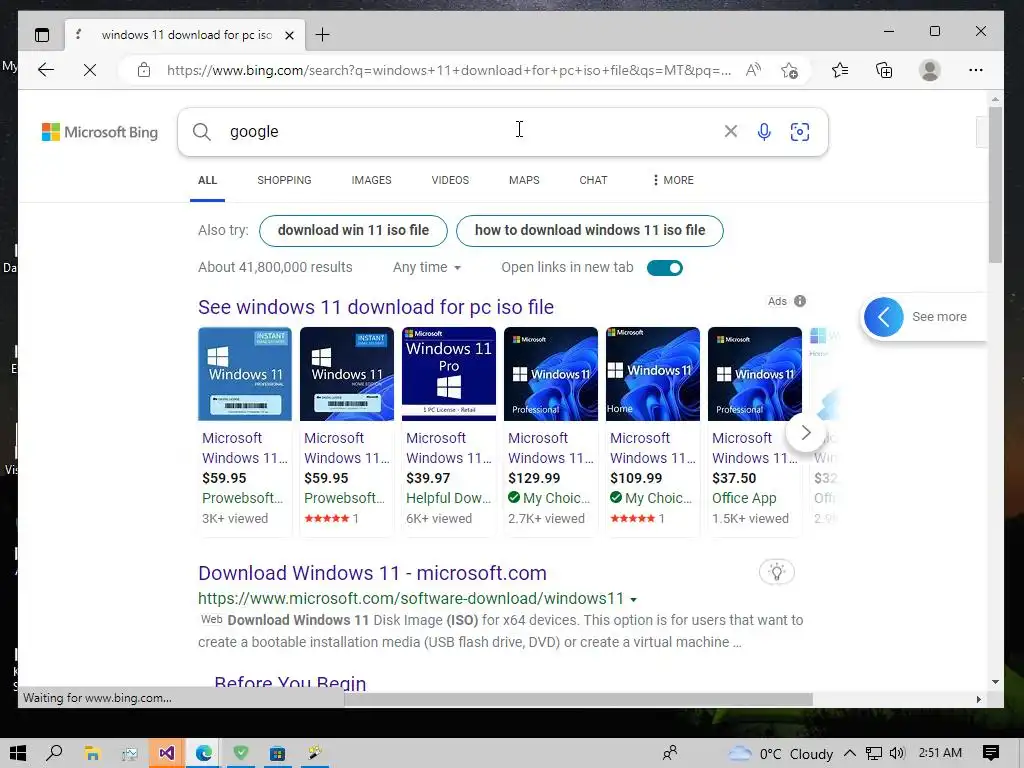Switch to the IMAGES tab
1024x768 pixels.
372,180
